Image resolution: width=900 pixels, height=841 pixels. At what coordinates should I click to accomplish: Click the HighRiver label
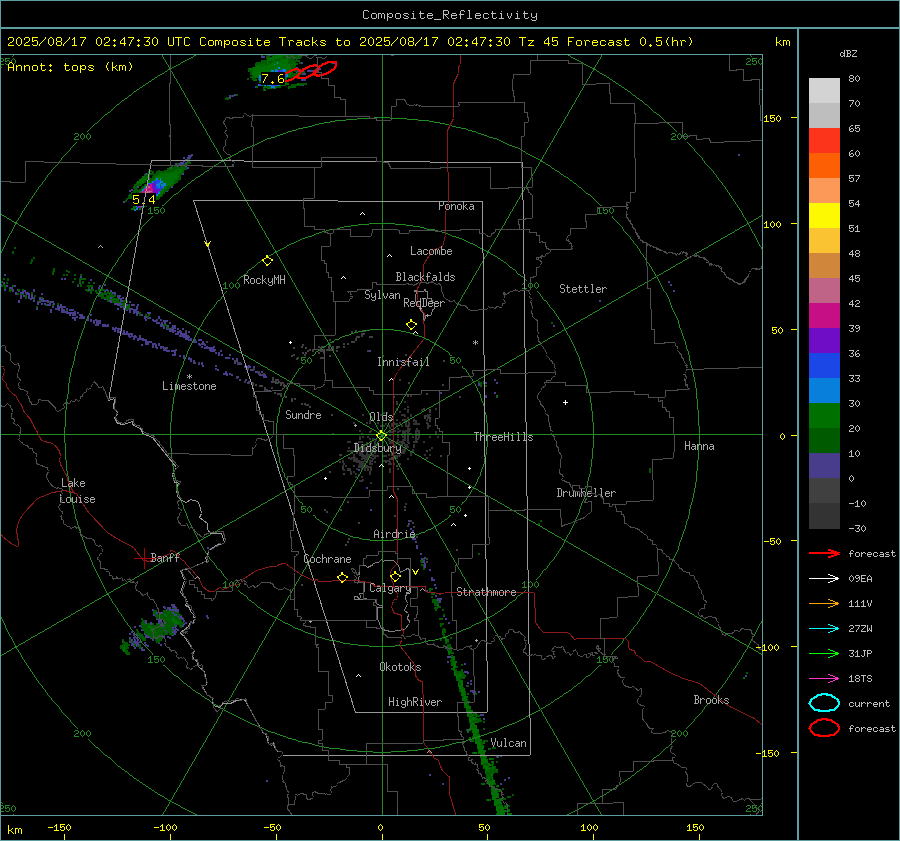click(414, 702)
